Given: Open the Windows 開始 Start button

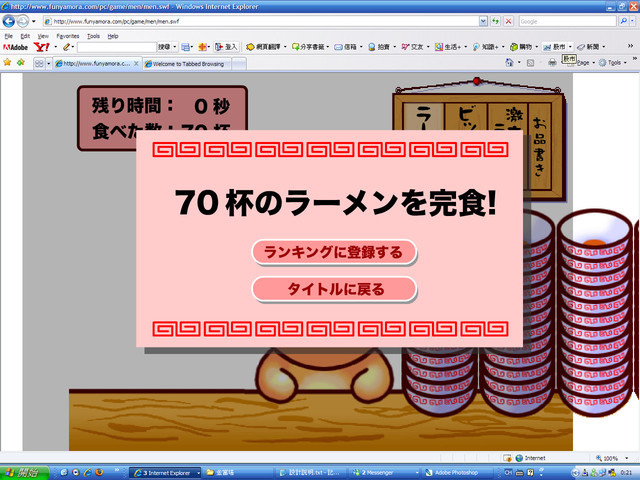Looking at the screenshot, I should point(24,473).
